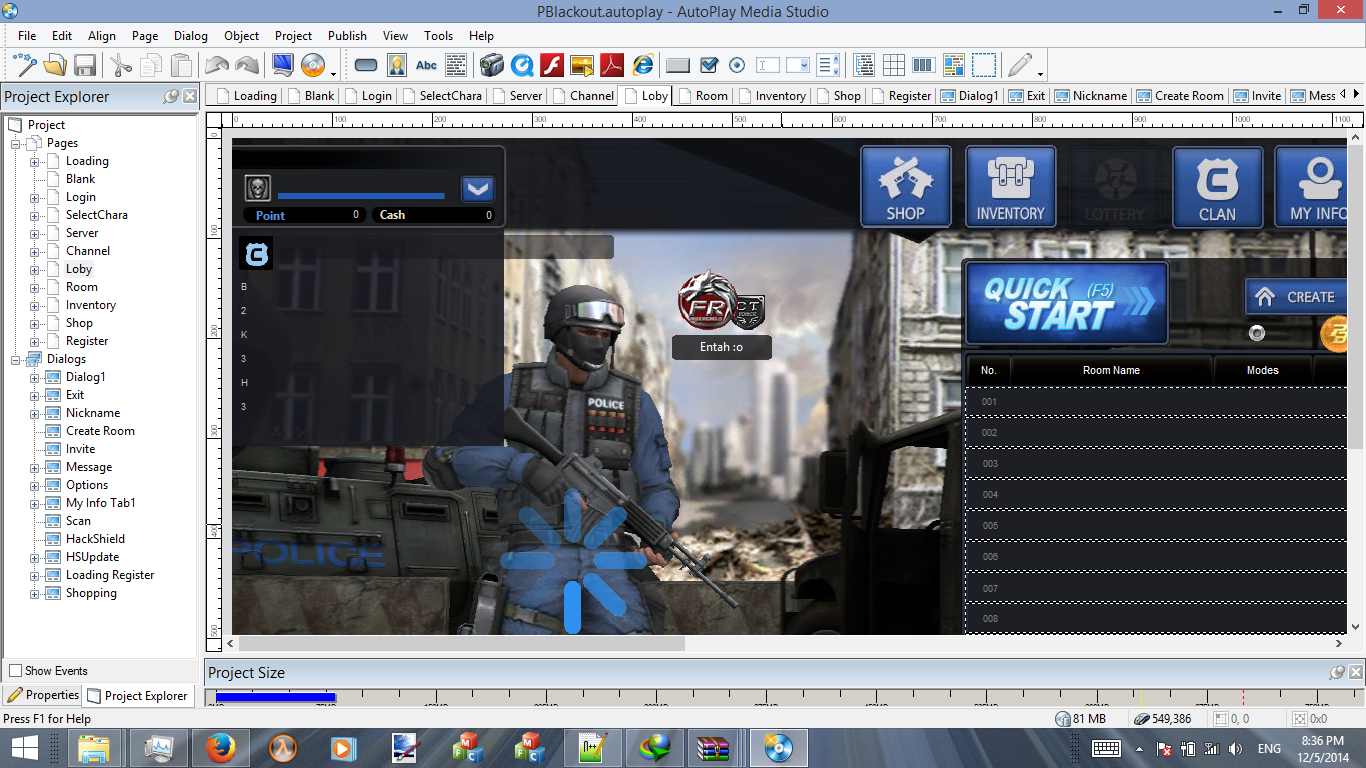The image size is (1366, 768).
Task: Insert a SlideShow object
Action: tap(582, 66)
